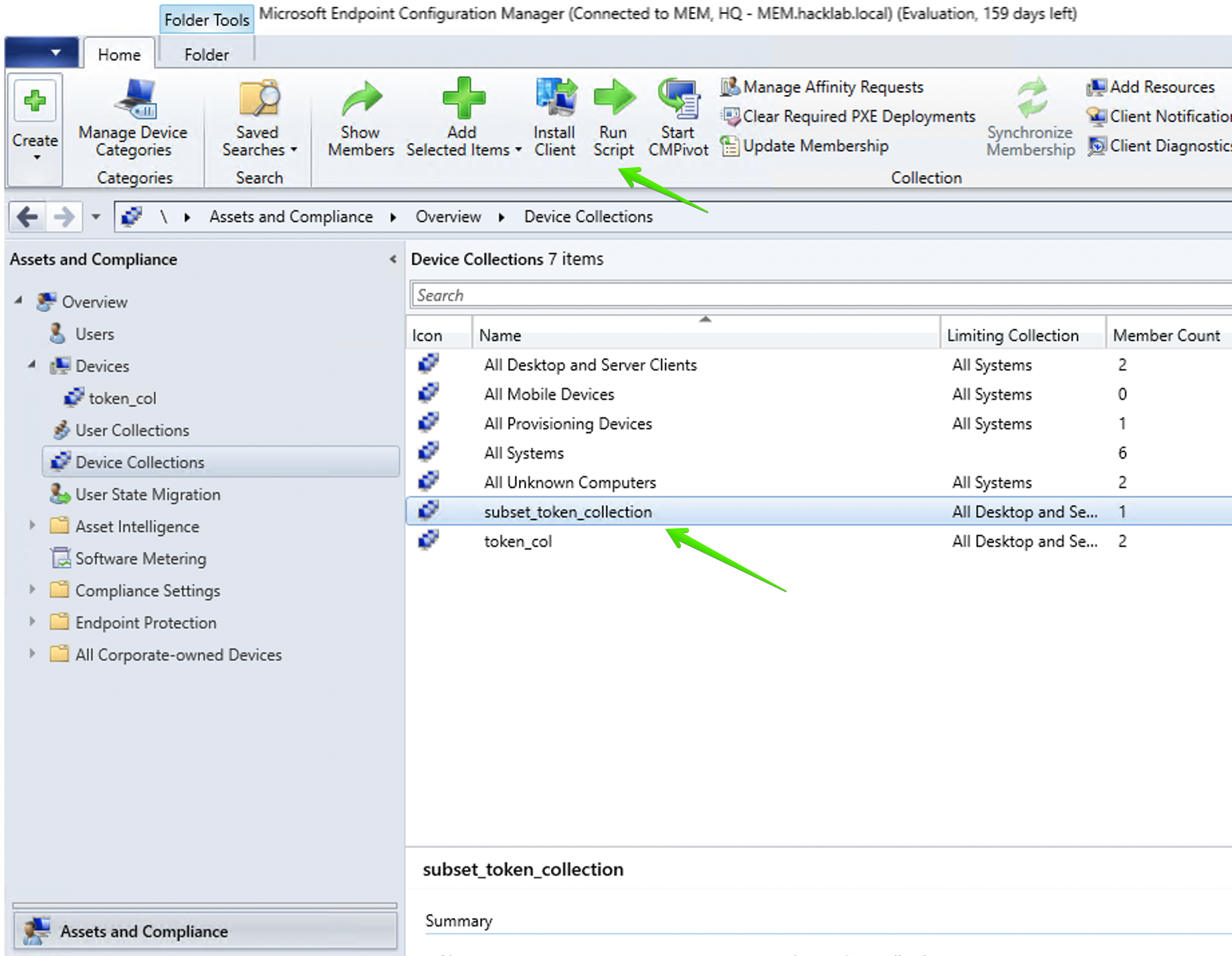Select User State Migration node
1232x956 pixels.
pyautogui.click(x=148, y=494)
